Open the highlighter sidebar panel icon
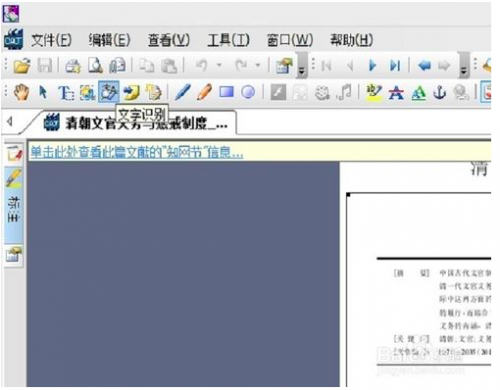This screenshot has height=390, width=500. [x=14, y=178]
